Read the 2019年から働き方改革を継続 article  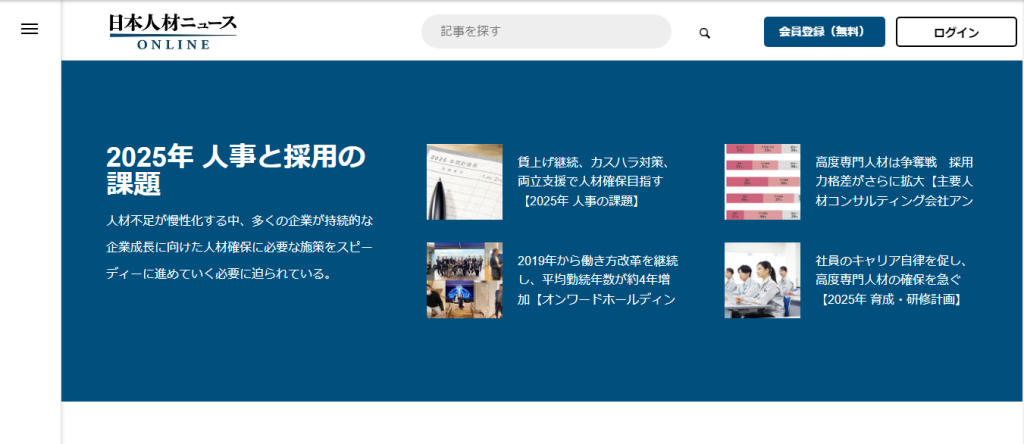tap(598, 260)
